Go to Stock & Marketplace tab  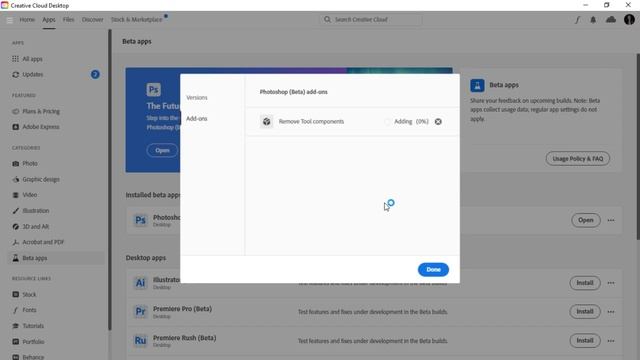tap(136, 20)
